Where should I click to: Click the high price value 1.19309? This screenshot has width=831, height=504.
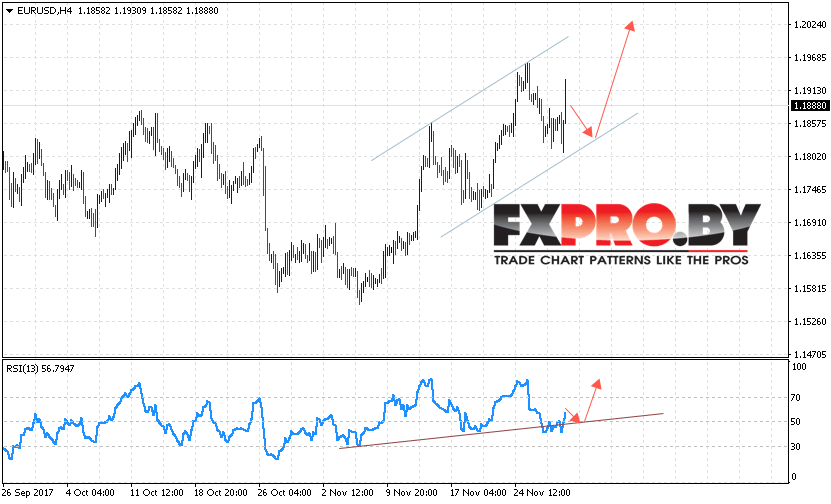[x=130, y=11]
